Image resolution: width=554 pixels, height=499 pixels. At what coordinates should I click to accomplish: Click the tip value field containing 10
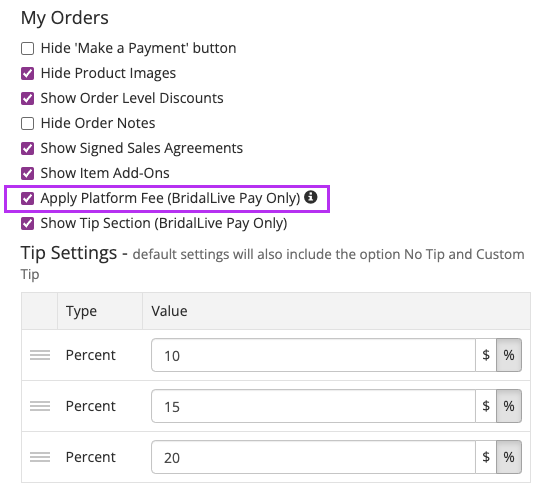[x=313, y=355]
